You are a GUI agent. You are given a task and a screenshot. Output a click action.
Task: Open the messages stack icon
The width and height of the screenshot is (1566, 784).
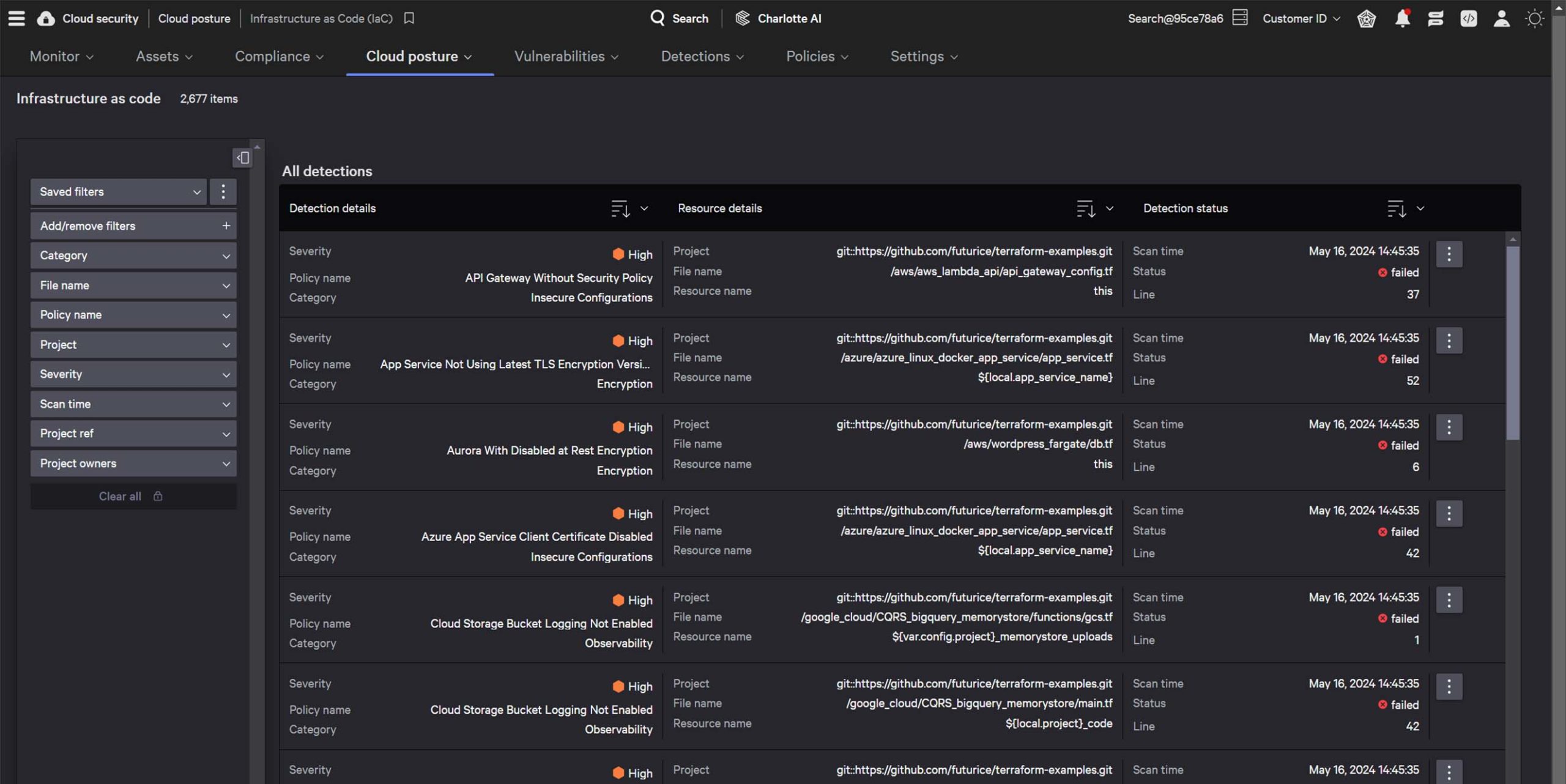[1435, 18]
